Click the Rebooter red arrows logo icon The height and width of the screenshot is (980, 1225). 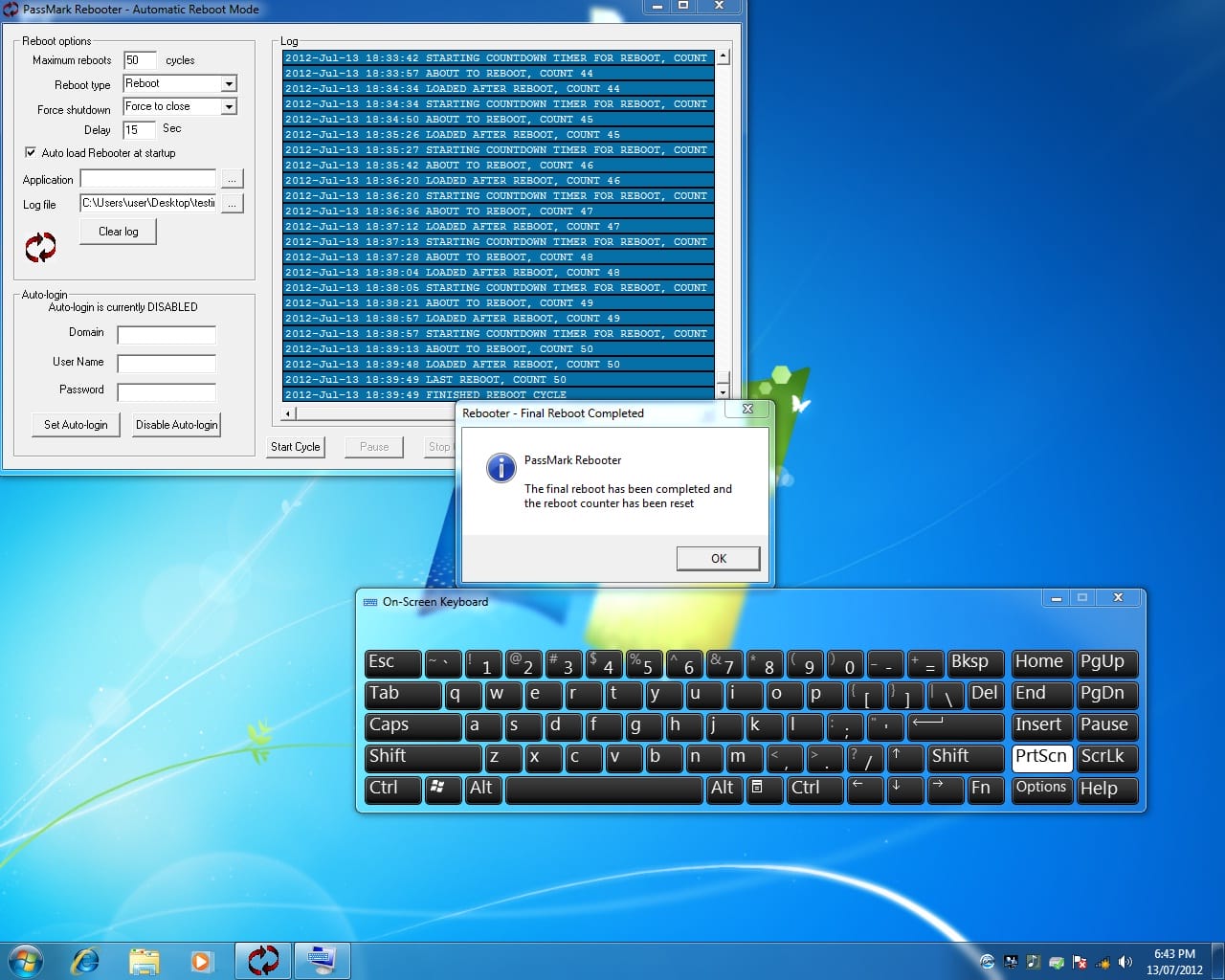[40, 247]
